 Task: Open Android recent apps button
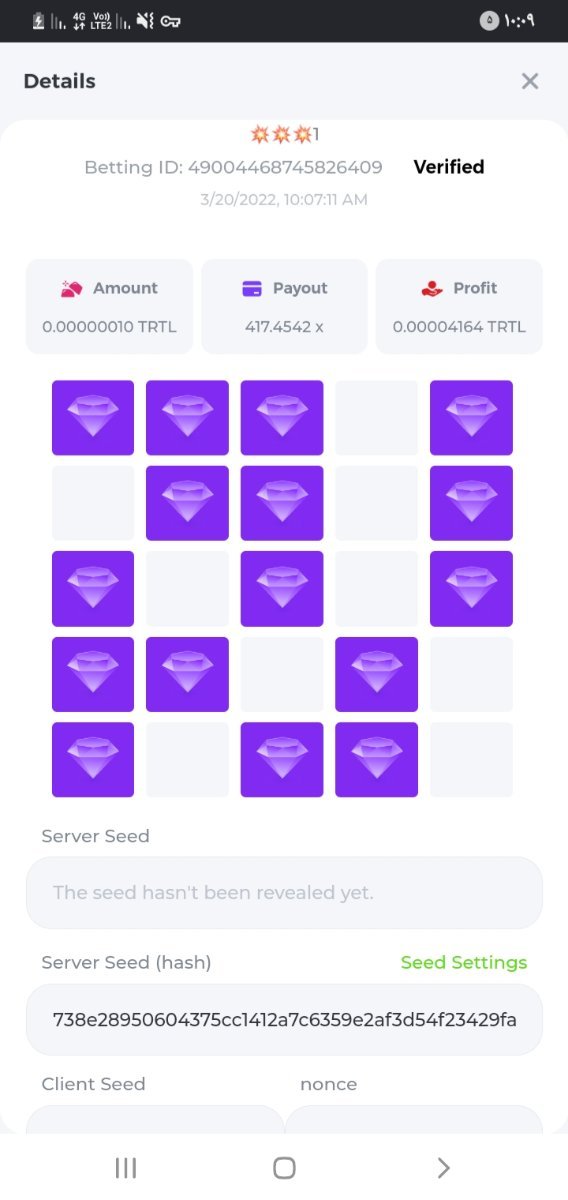click(x=125, y=1167)
